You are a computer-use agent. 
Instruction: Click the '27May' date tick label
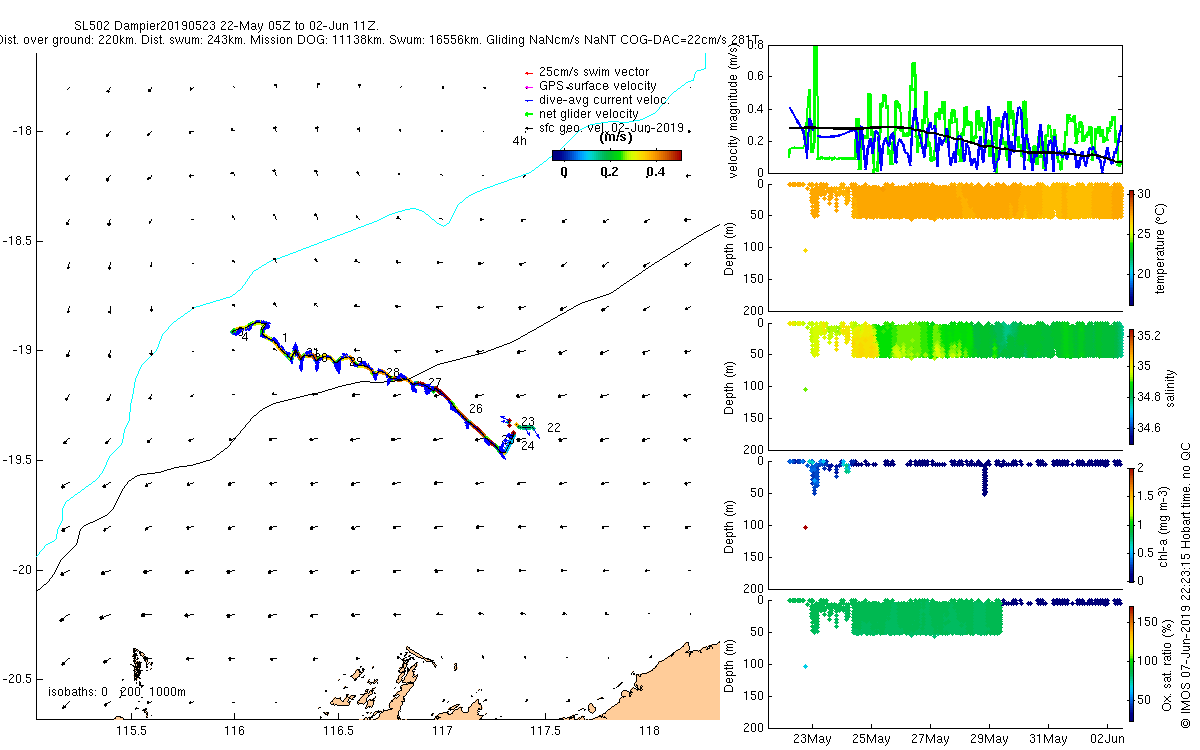click(930, 740)
